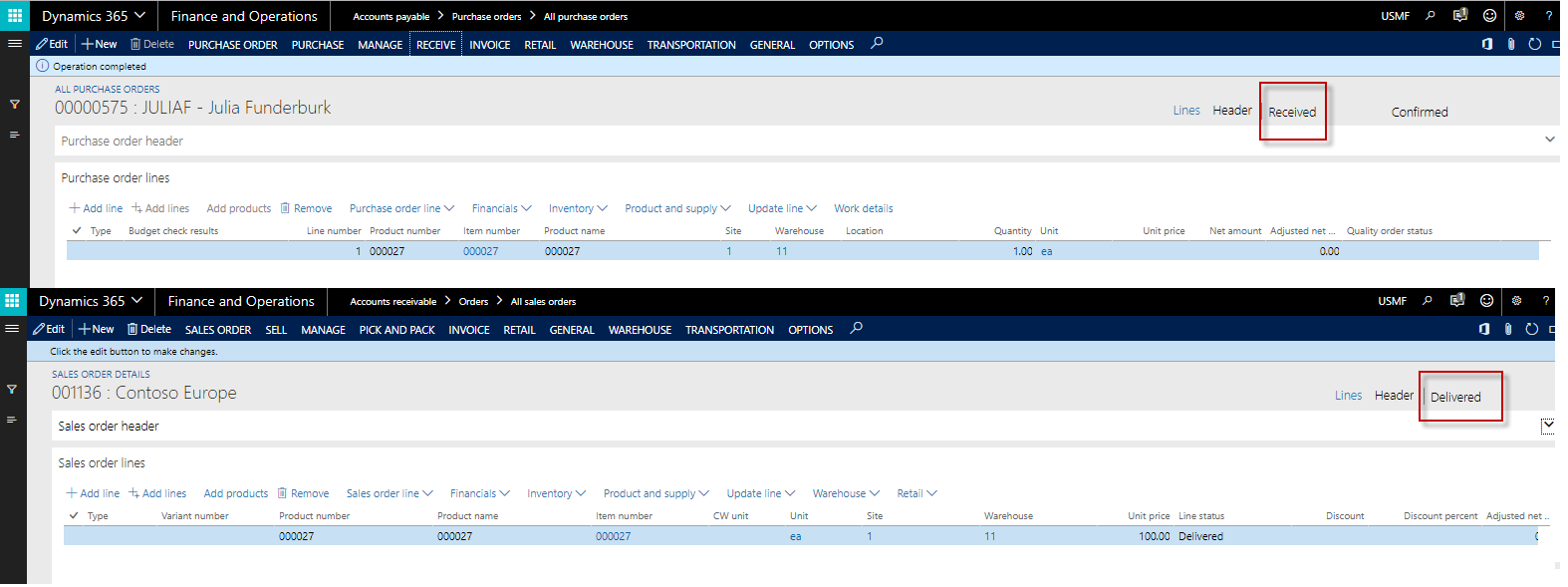Open Warehouse dropdown in sales order lines
This screenshot has height=587, width=1568.
[846, 493]
